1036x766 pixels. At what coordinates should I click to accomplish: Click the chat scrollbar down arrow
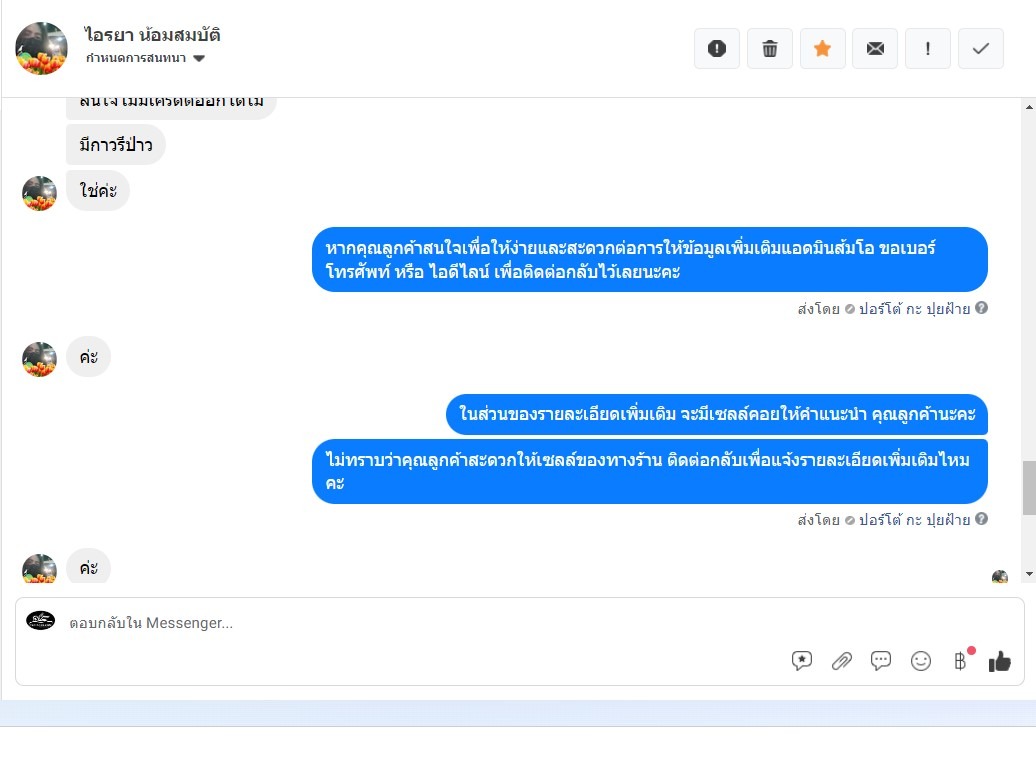tap(1029, 574)
